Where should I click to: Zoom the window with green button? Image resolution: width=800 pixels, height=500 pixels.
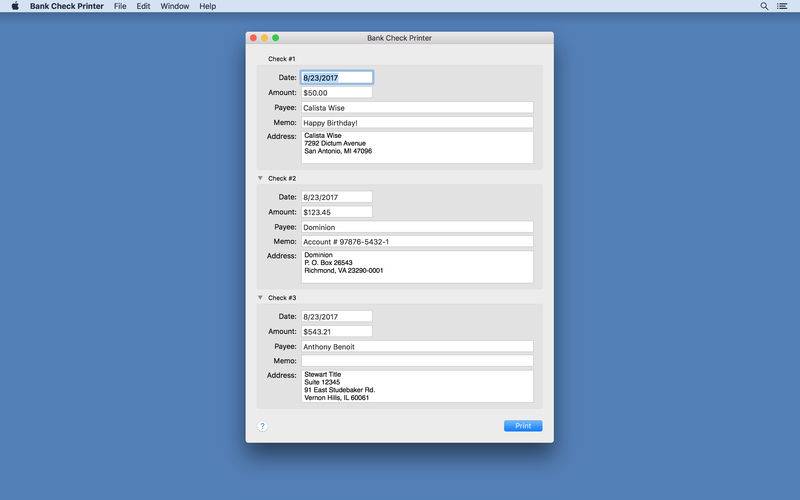276,38
